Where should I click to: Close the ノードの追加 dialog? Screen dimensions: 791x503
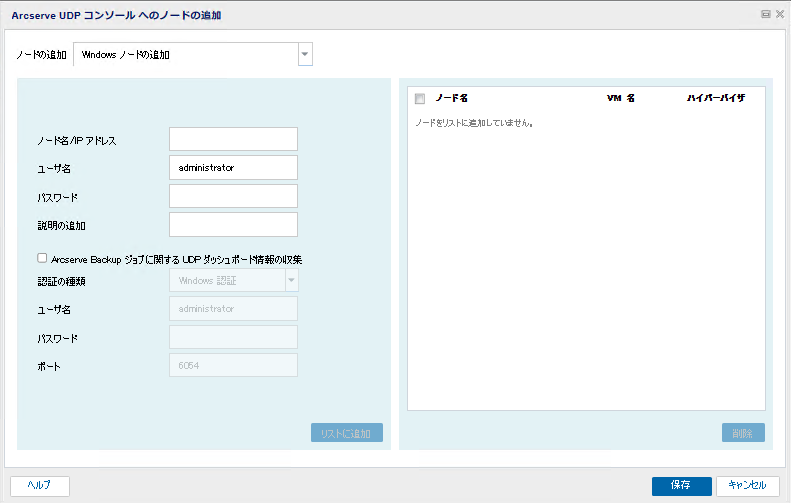point(780,14)
